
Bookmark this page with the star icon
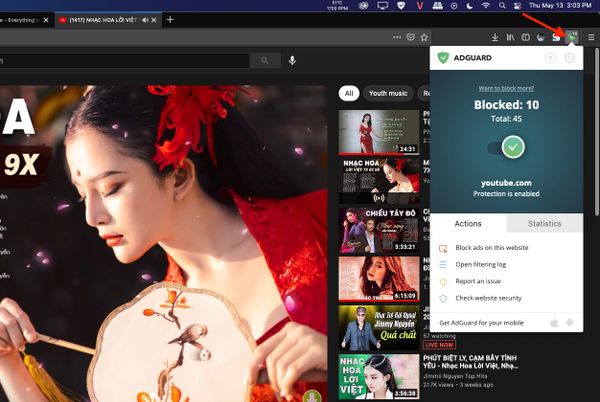click(426, 37)
